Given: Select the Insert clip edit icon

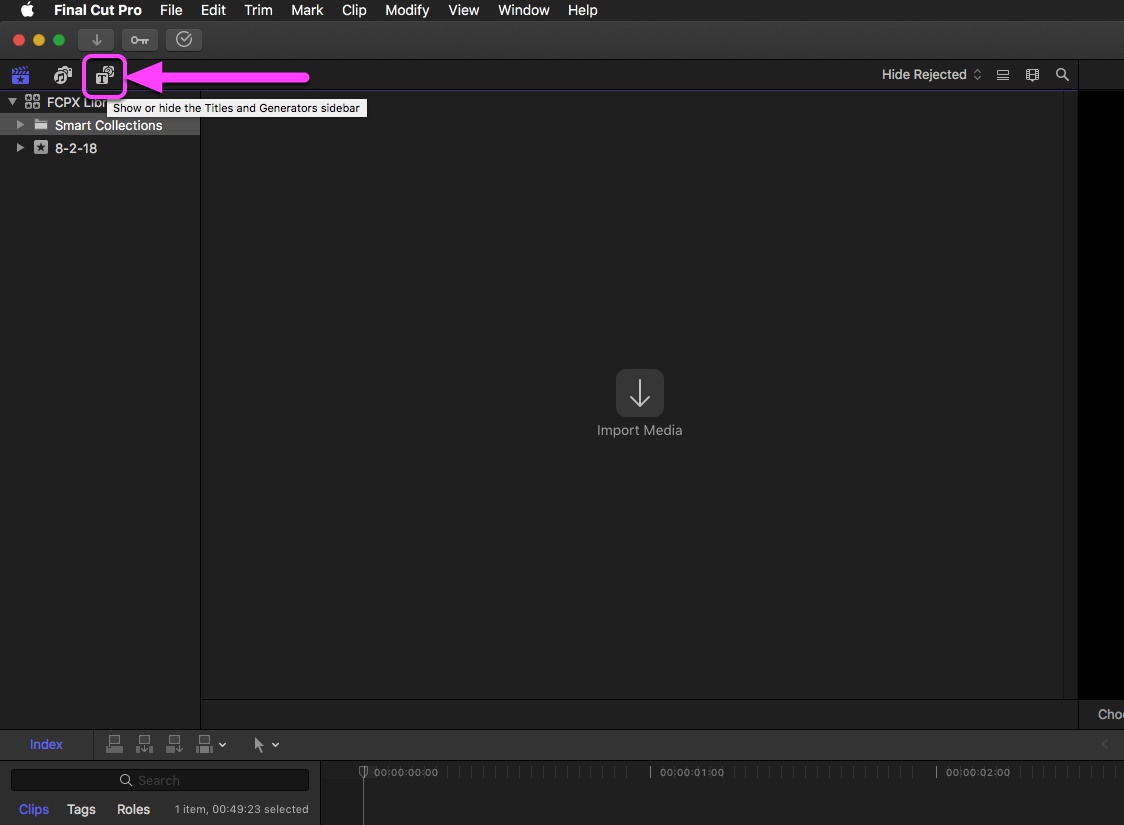Looking at the screenshot, I should 144,744.
